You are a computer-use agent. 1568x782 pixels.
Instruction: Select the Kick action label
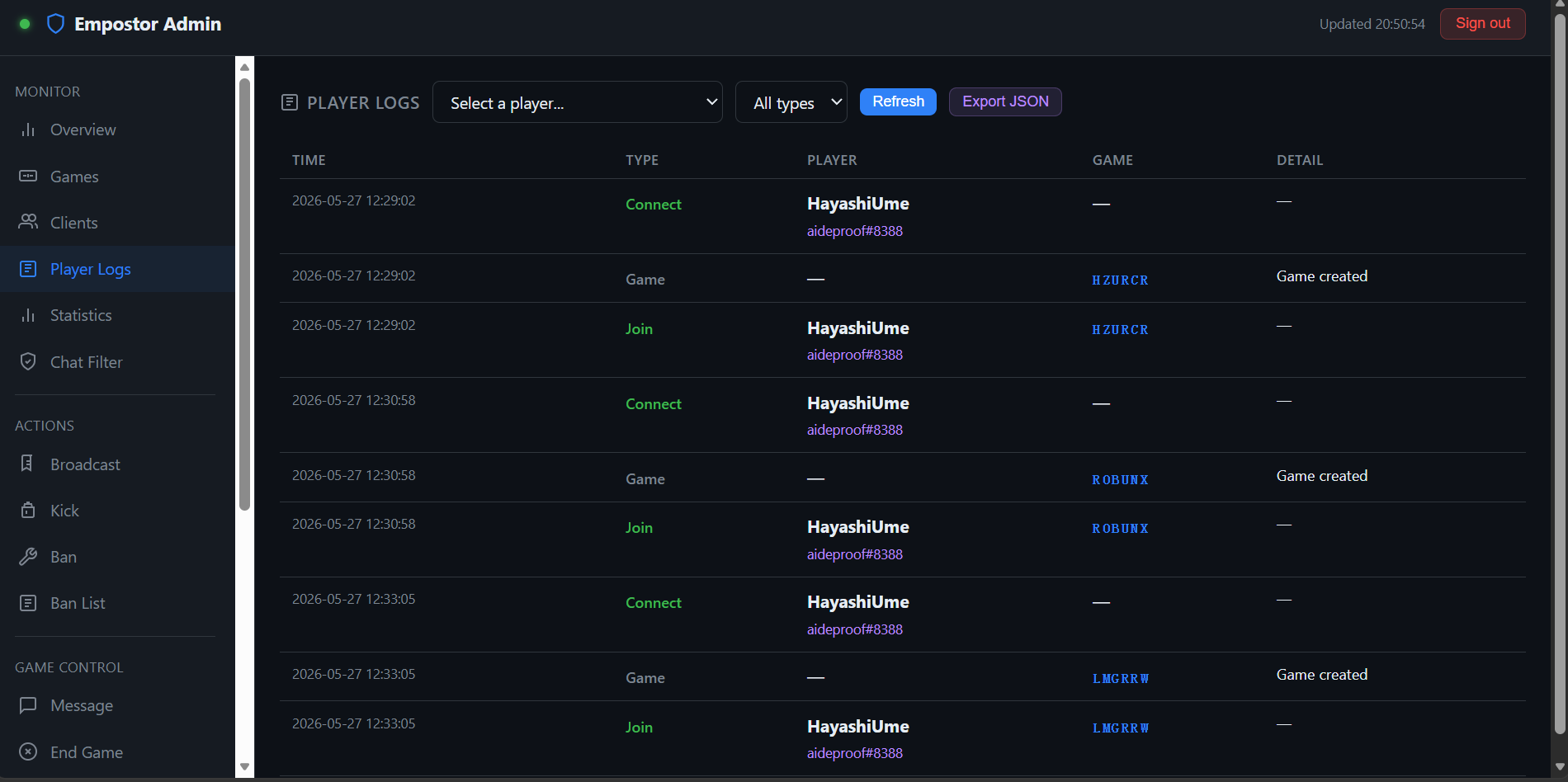pyautogui.click(x=64, y=511)
